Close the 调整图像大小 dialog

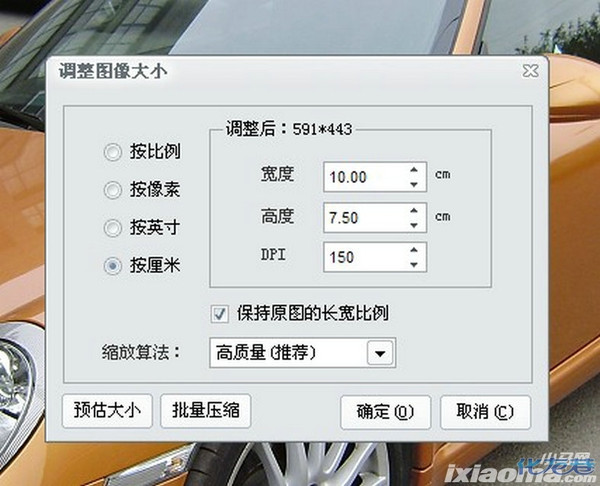(x=530, y=71)
